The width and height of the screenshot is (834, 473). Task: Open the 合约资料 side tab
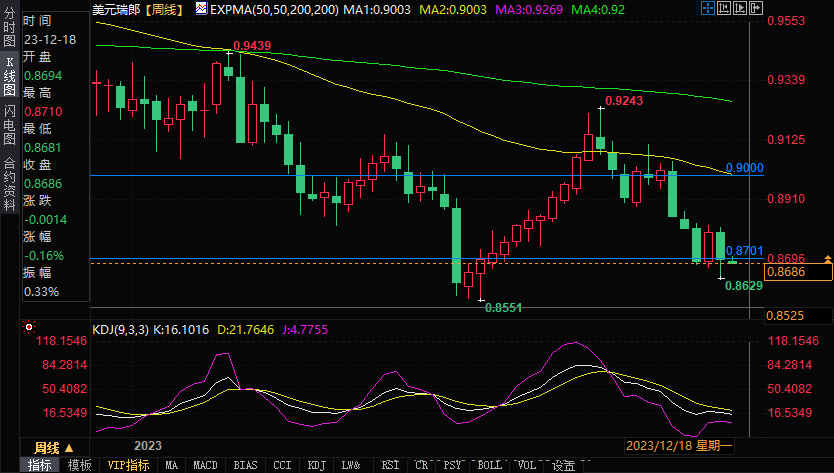(x=9, y=176)
